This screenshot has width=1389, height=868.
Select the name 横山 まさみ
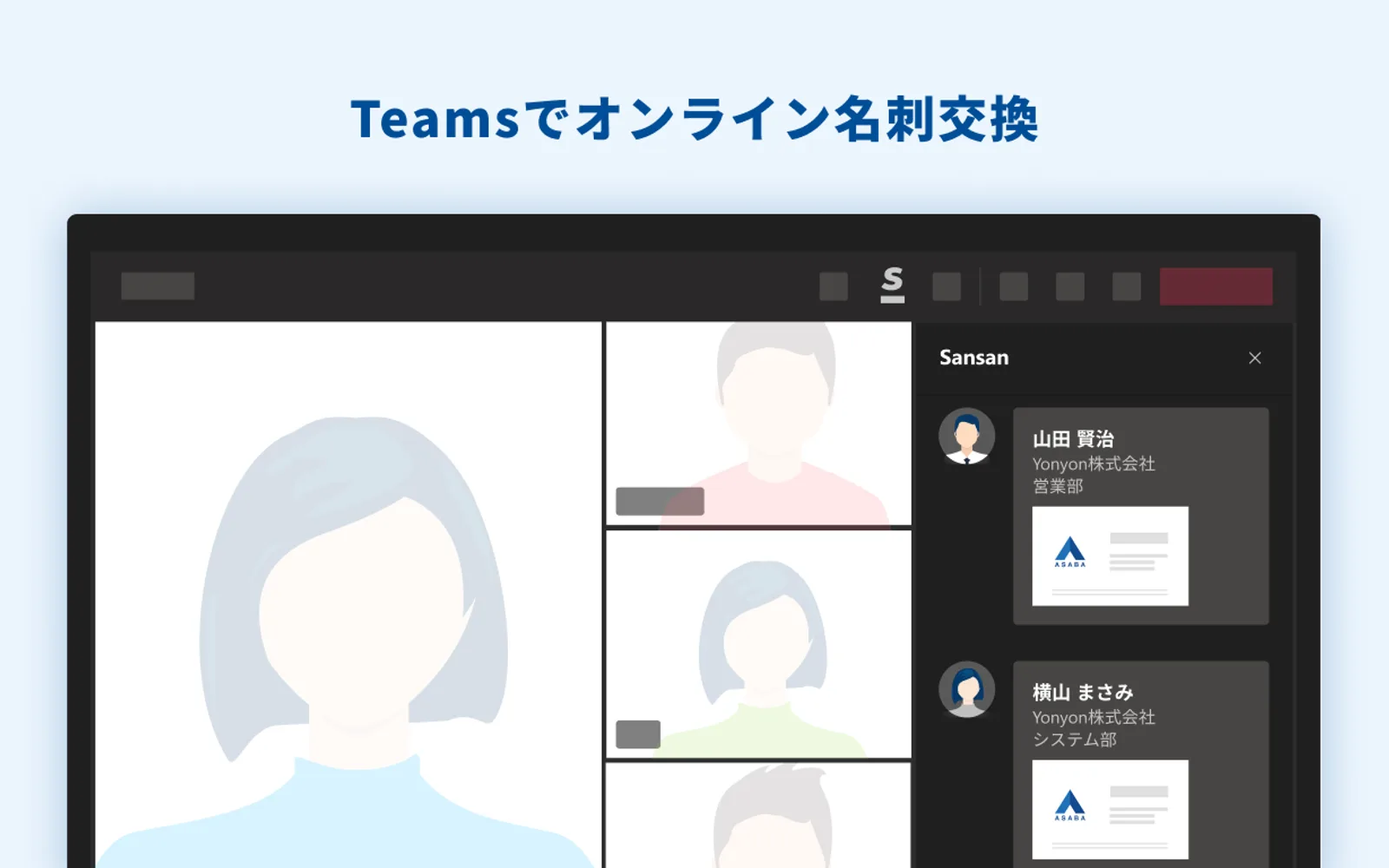[x=1083, y=692]
